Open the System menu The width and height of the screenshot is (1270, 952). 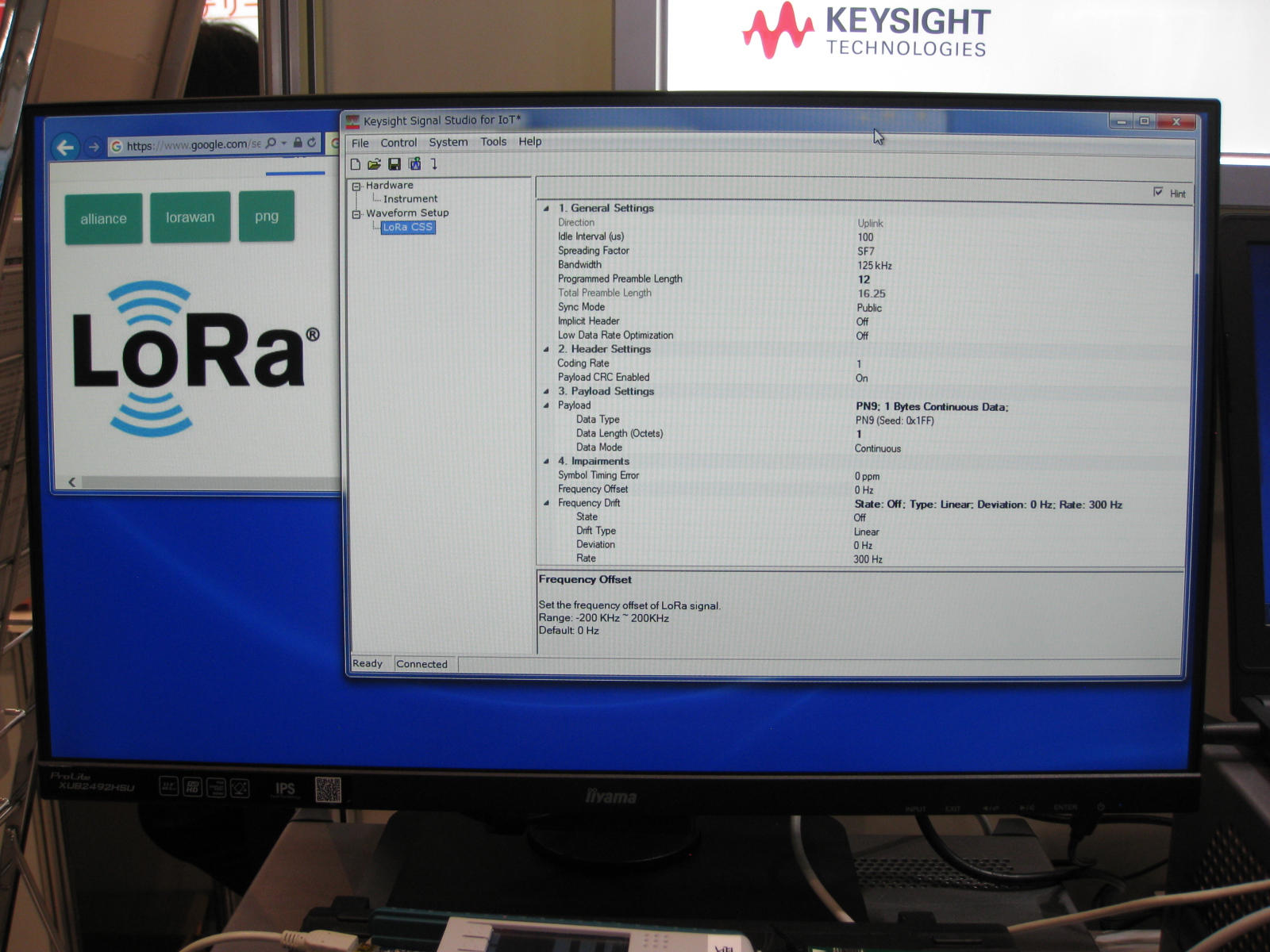pos(448,142)
